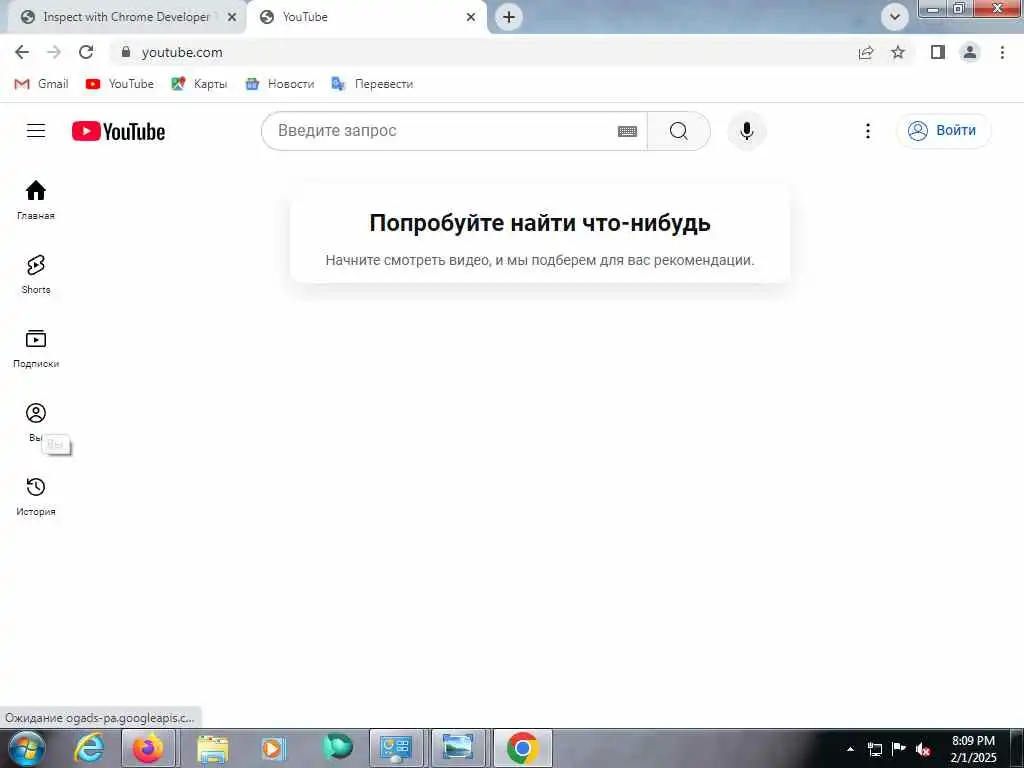Open Windows Start menu
Viewport: 1024px width, 768px height.
point(27,748)
